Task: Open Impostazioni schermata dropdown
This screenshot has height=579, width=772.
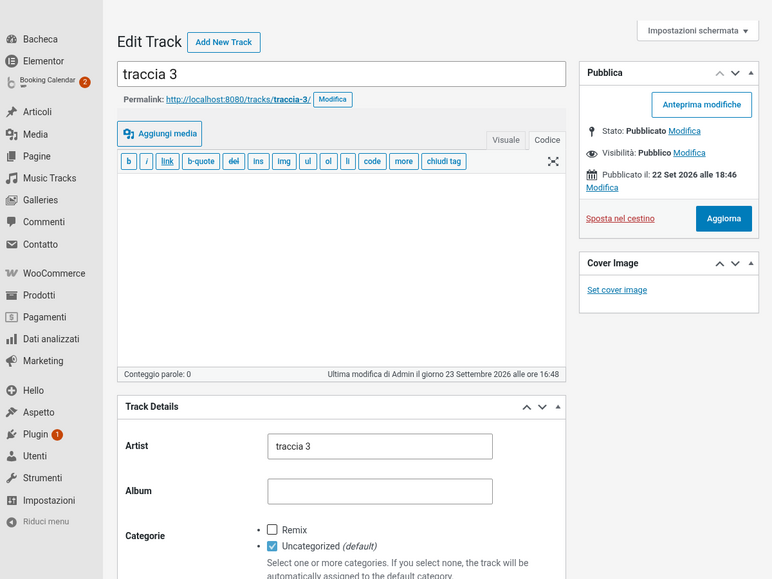Action: pos(698,31)
